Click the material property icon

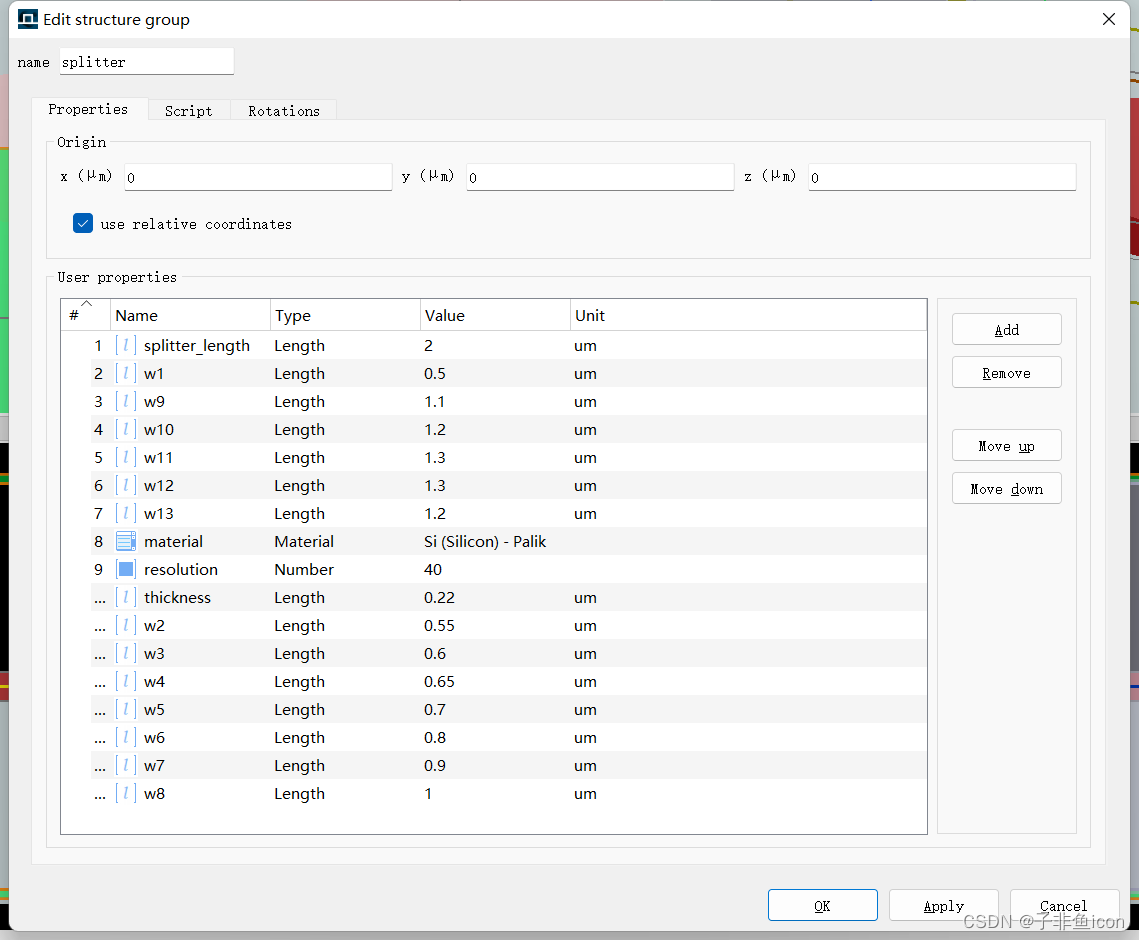click(126, 541)
